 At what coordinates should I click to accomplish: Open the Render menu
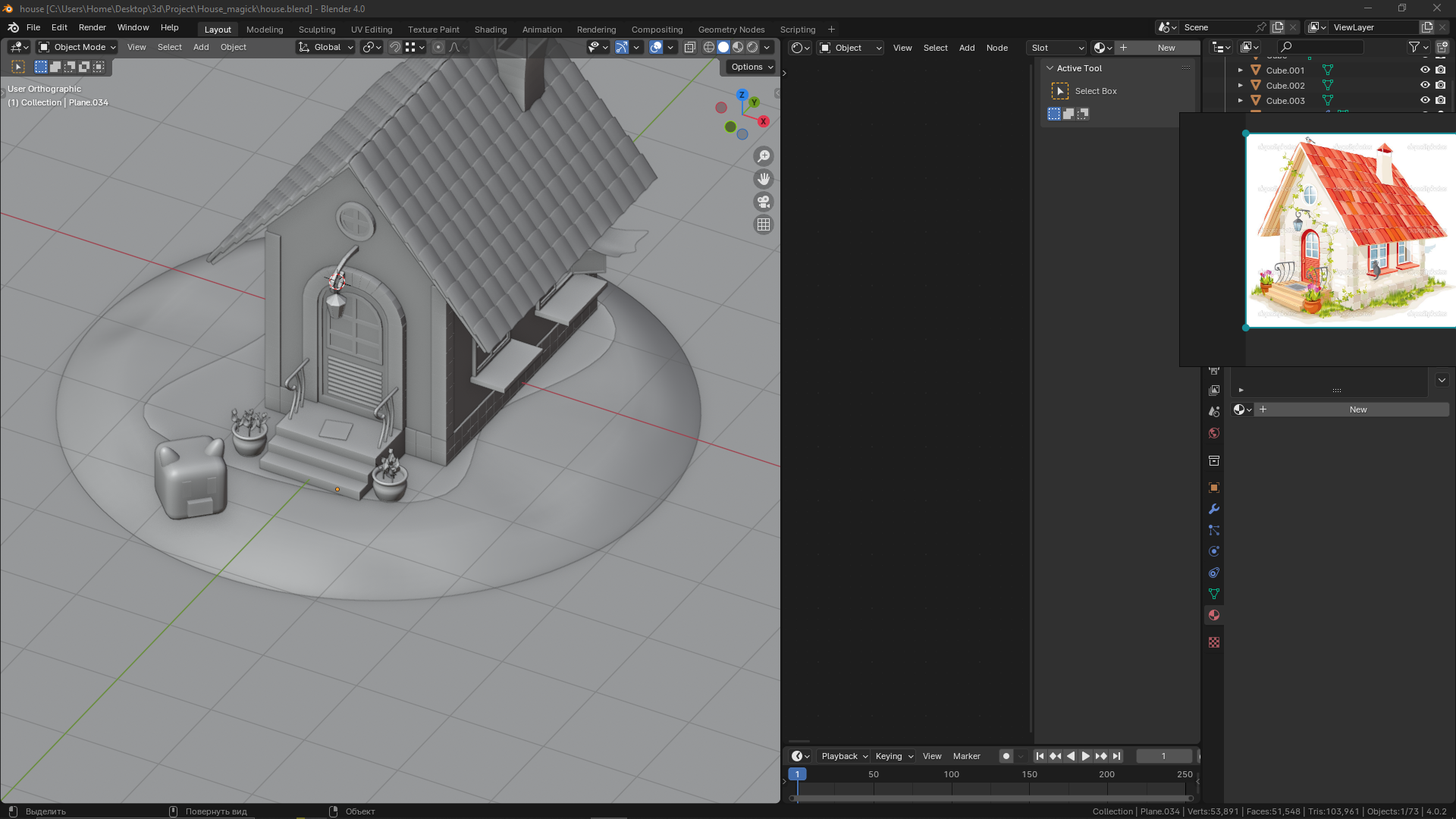click(92, 27)
